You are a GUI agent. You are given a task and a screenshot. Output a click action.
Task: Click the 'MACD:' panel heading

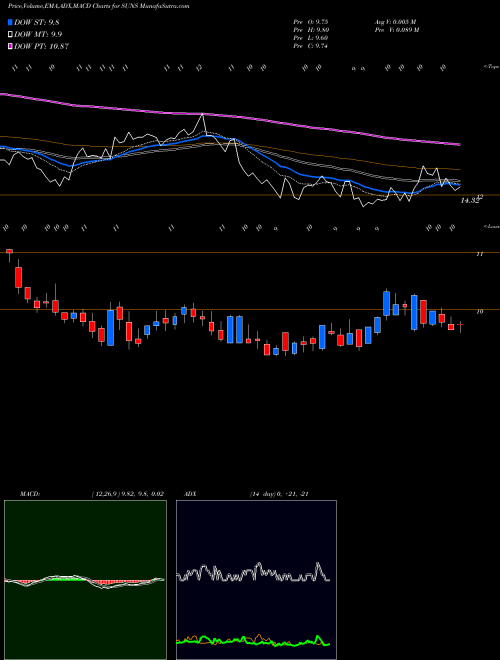click(29, 494)
